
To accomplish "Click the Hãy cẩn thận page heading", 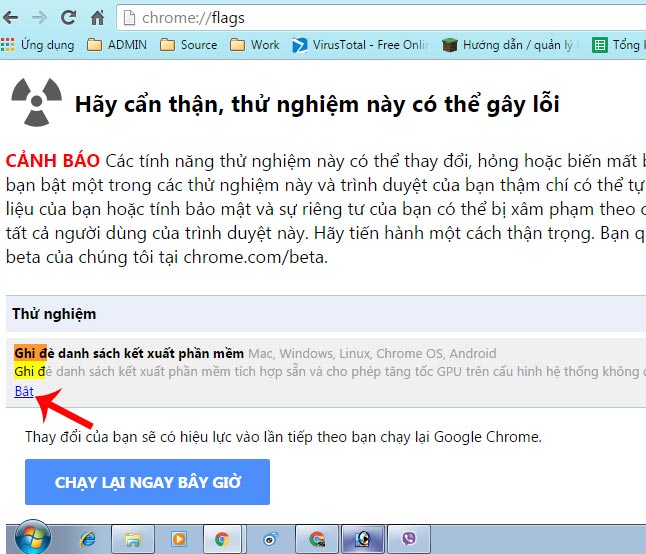I will (x=317, y=104).
